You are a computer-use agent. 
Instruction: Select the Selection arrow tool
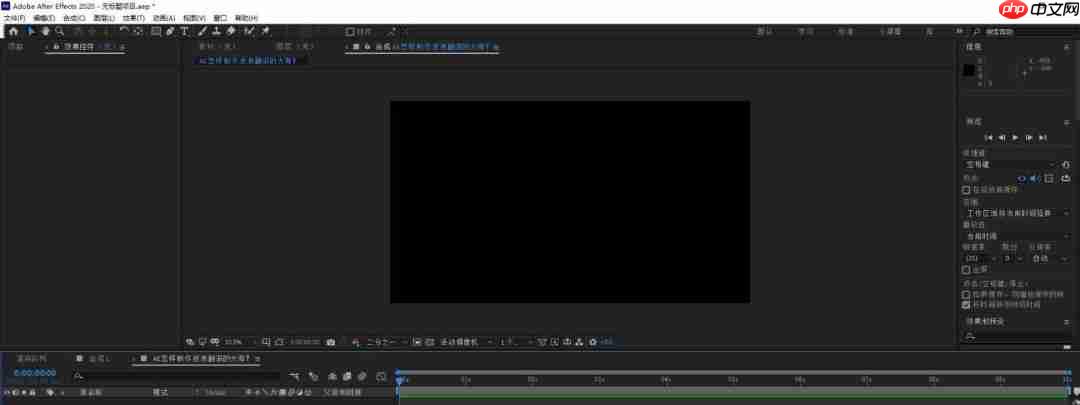(x=31, y=31)
